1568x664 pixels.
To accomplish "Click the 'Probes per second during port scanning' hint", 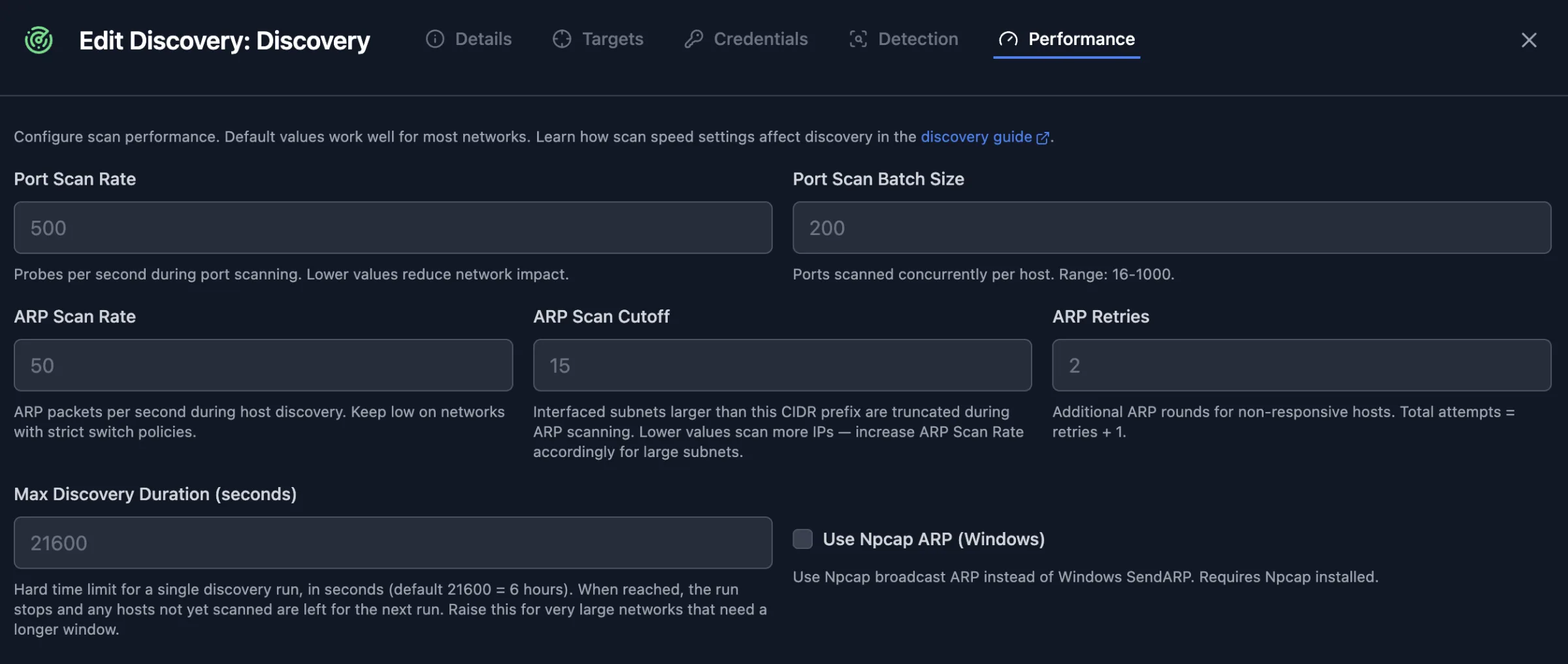I will [291, 274].
